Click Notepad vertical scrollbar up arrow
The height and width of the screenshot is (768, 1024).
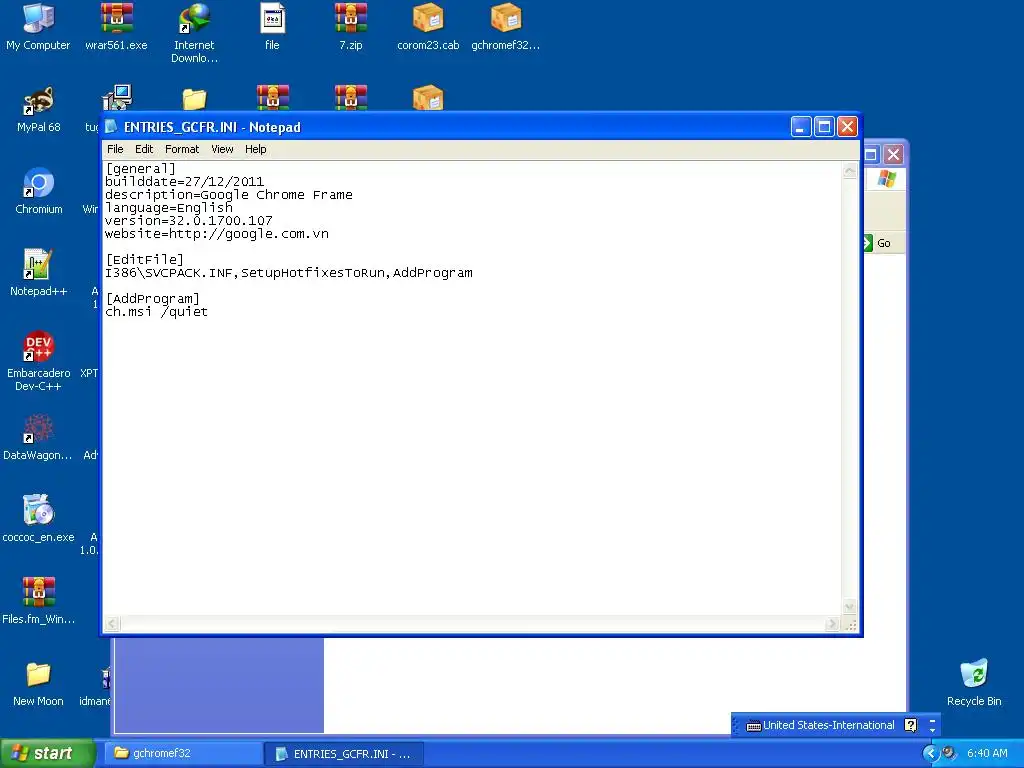pos(850,172)
